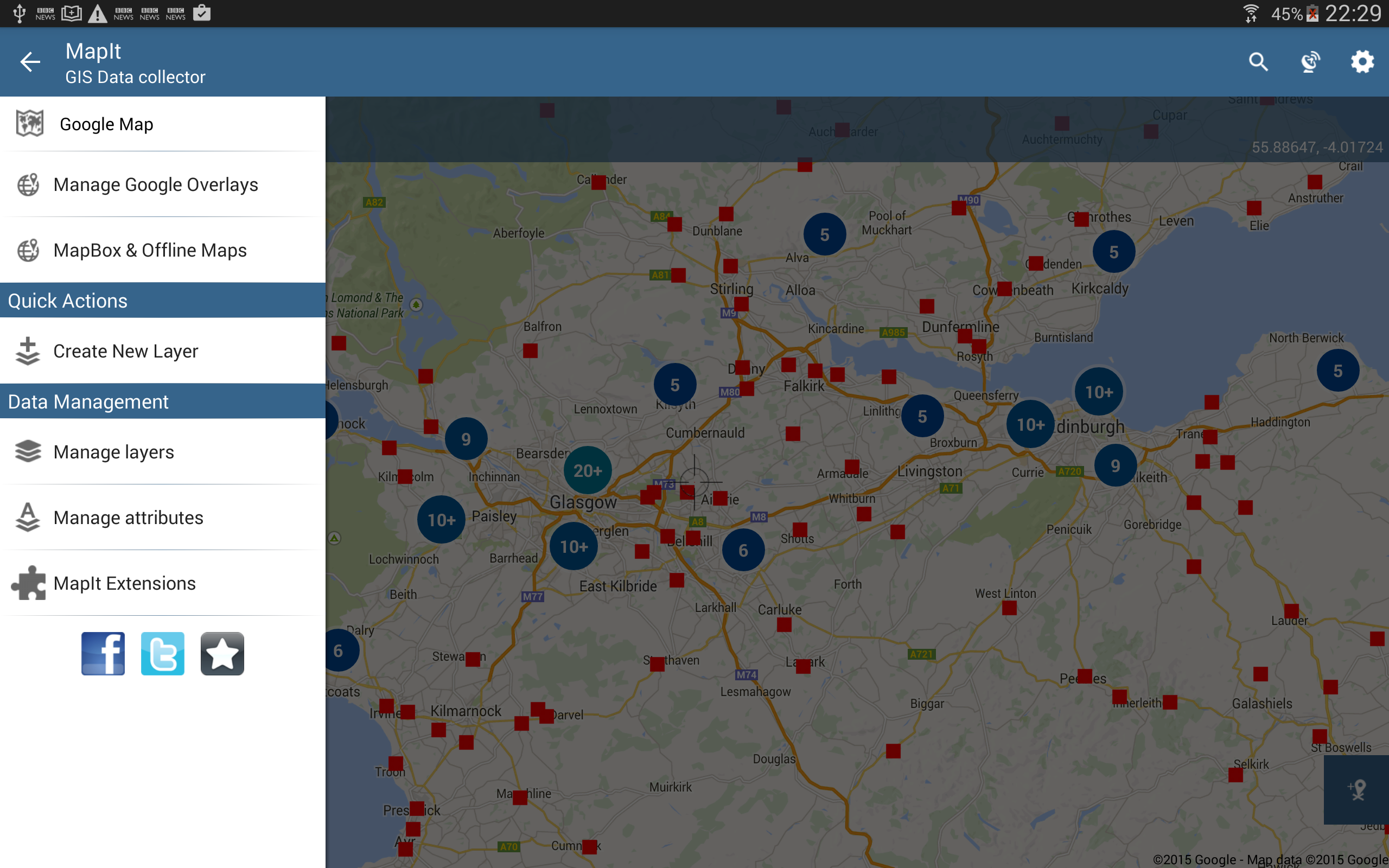The width and height of the screenshot is (1389, 868).
Task: Tap the back arrow in the header
Action: pyautogui.click(x=30, y=61)
